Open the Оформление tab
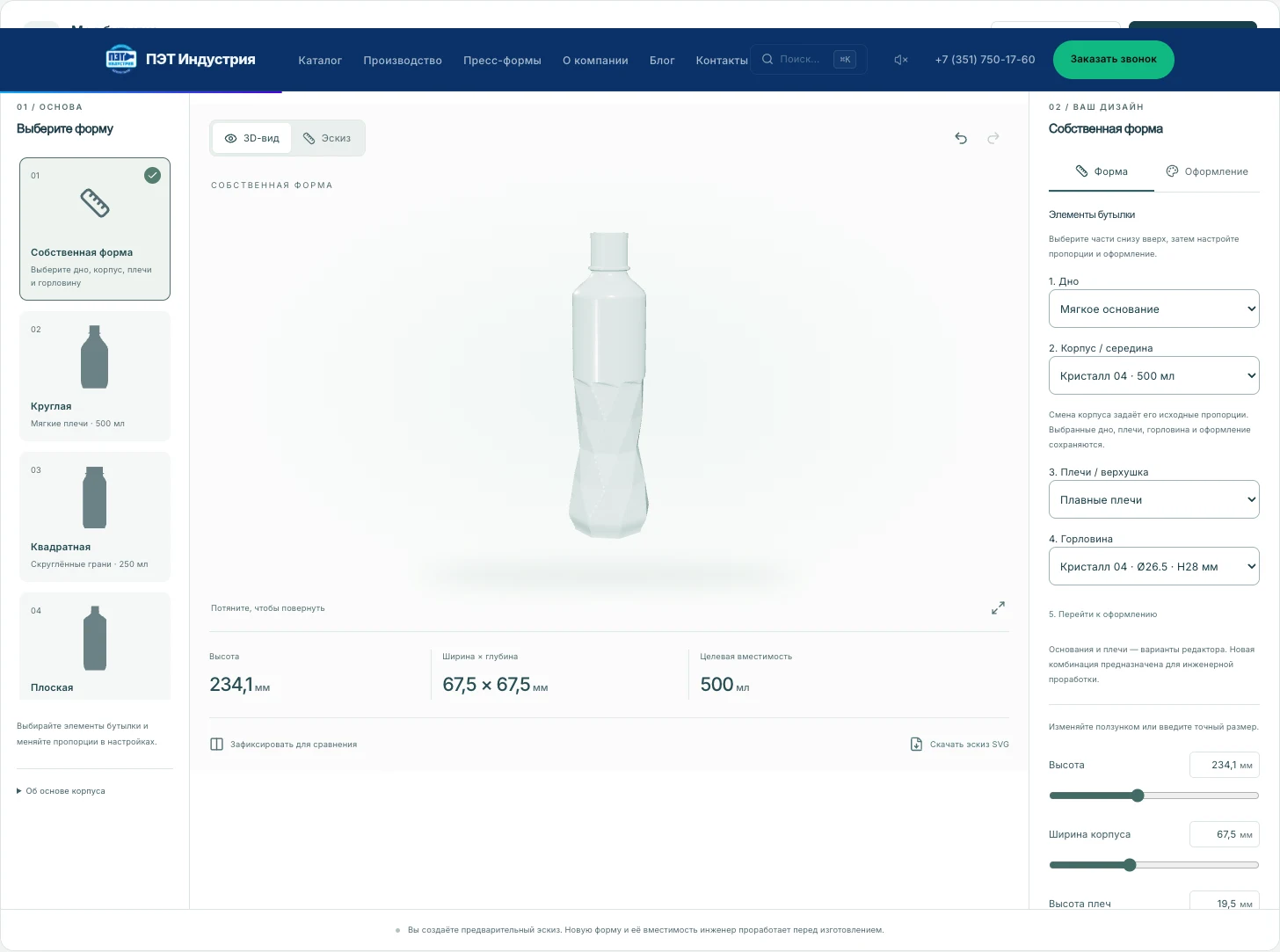1280x952 pixels. click(x=1207, y=171)
